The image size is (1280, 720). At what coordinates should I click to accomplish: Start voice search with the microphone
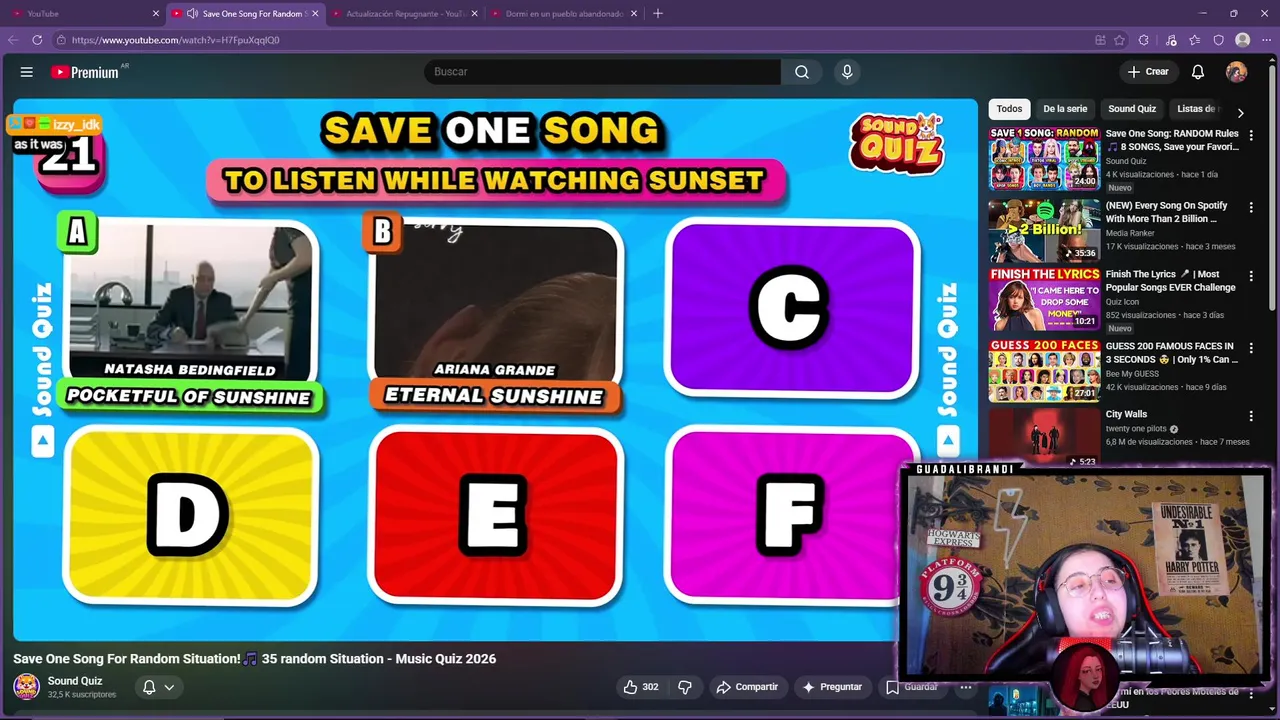[847, 72]
